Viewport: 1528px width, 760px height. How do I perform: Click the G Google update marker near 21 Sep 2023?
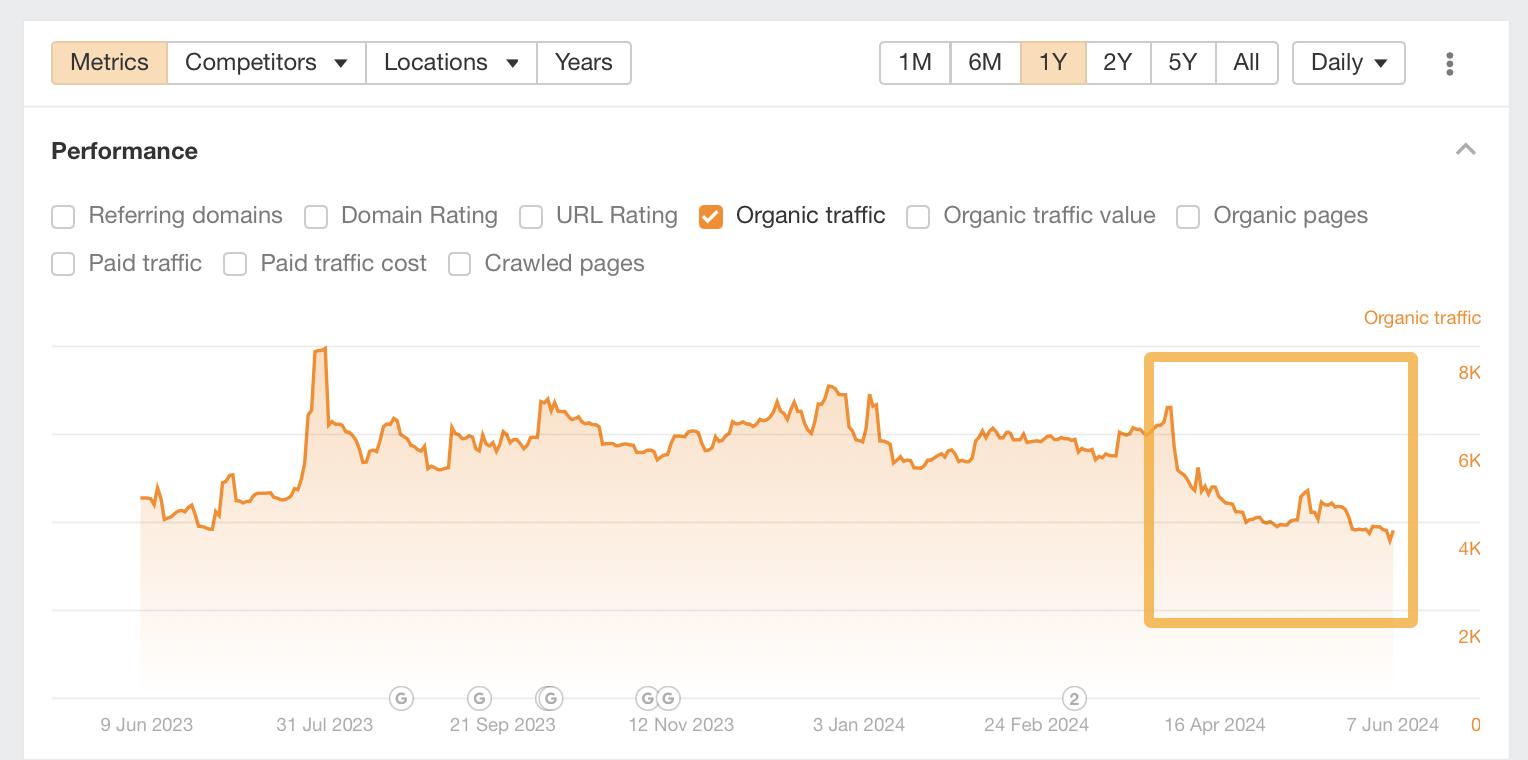pos(549,698)
